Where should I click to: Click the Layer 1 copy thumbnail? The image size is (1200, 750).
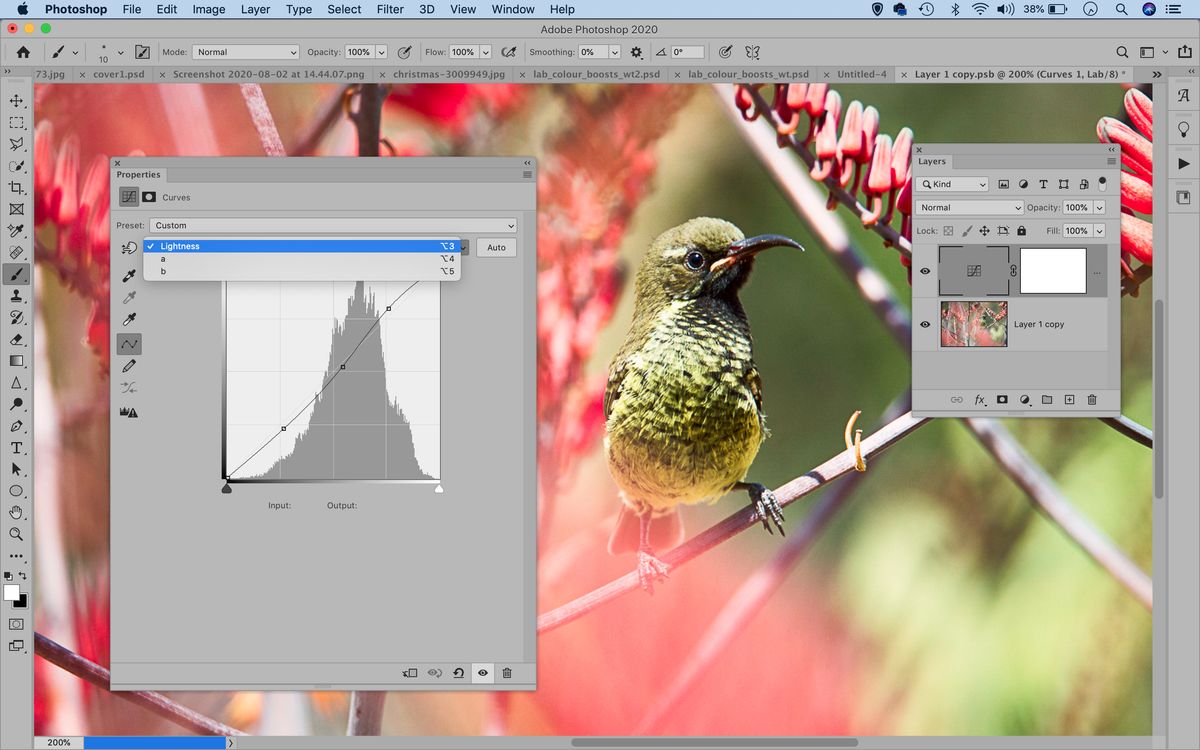point(973,324)
